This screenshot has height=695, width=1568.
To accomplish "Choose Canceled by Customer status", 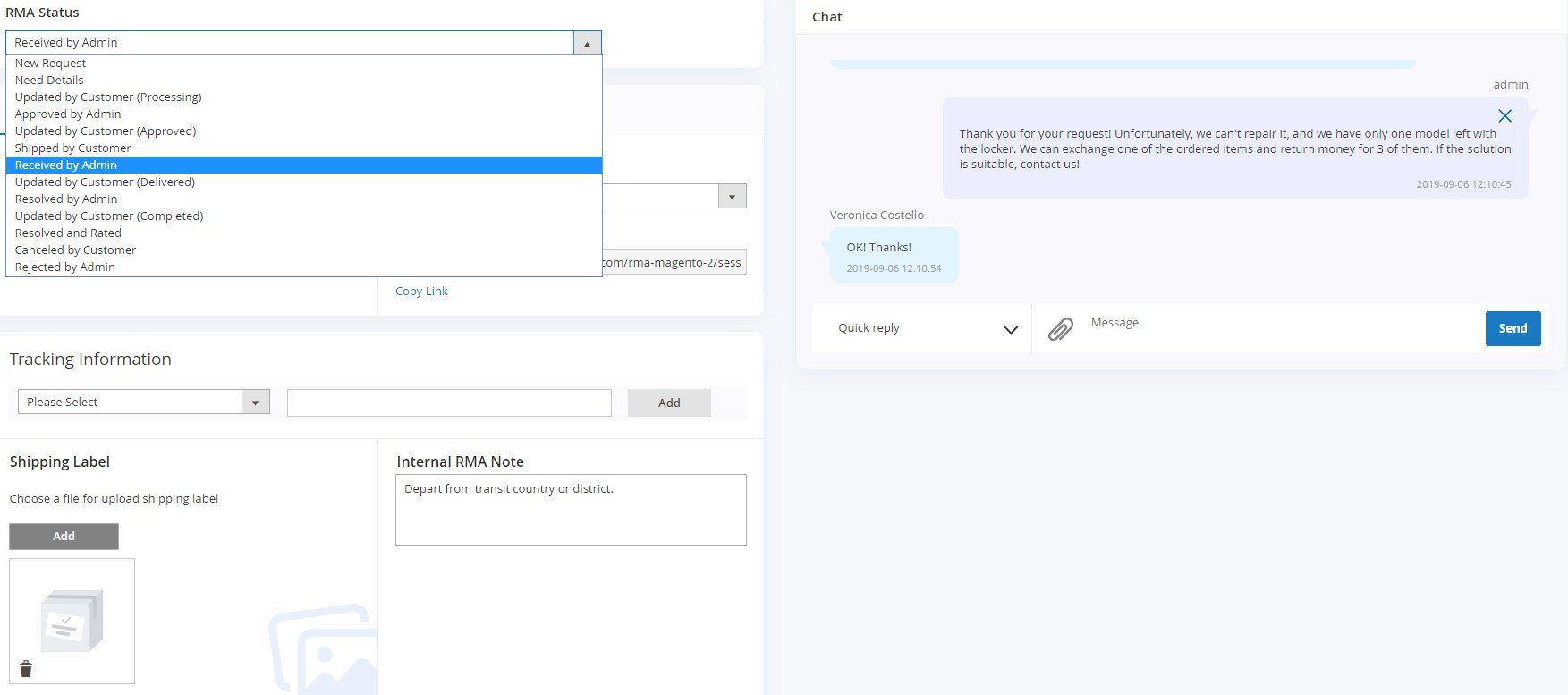I will [x=304, y=250].
